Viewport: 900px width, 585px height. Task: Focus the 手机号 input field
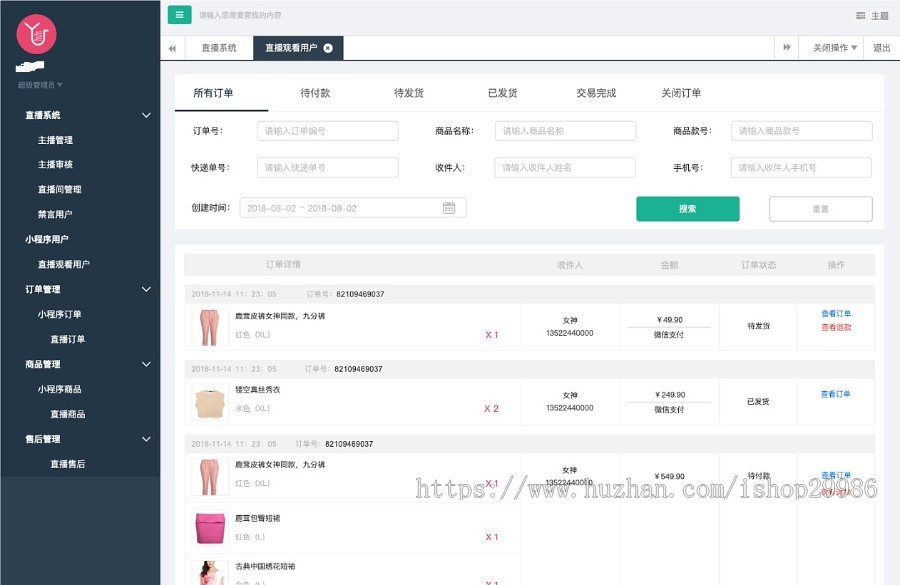point(801,168)
